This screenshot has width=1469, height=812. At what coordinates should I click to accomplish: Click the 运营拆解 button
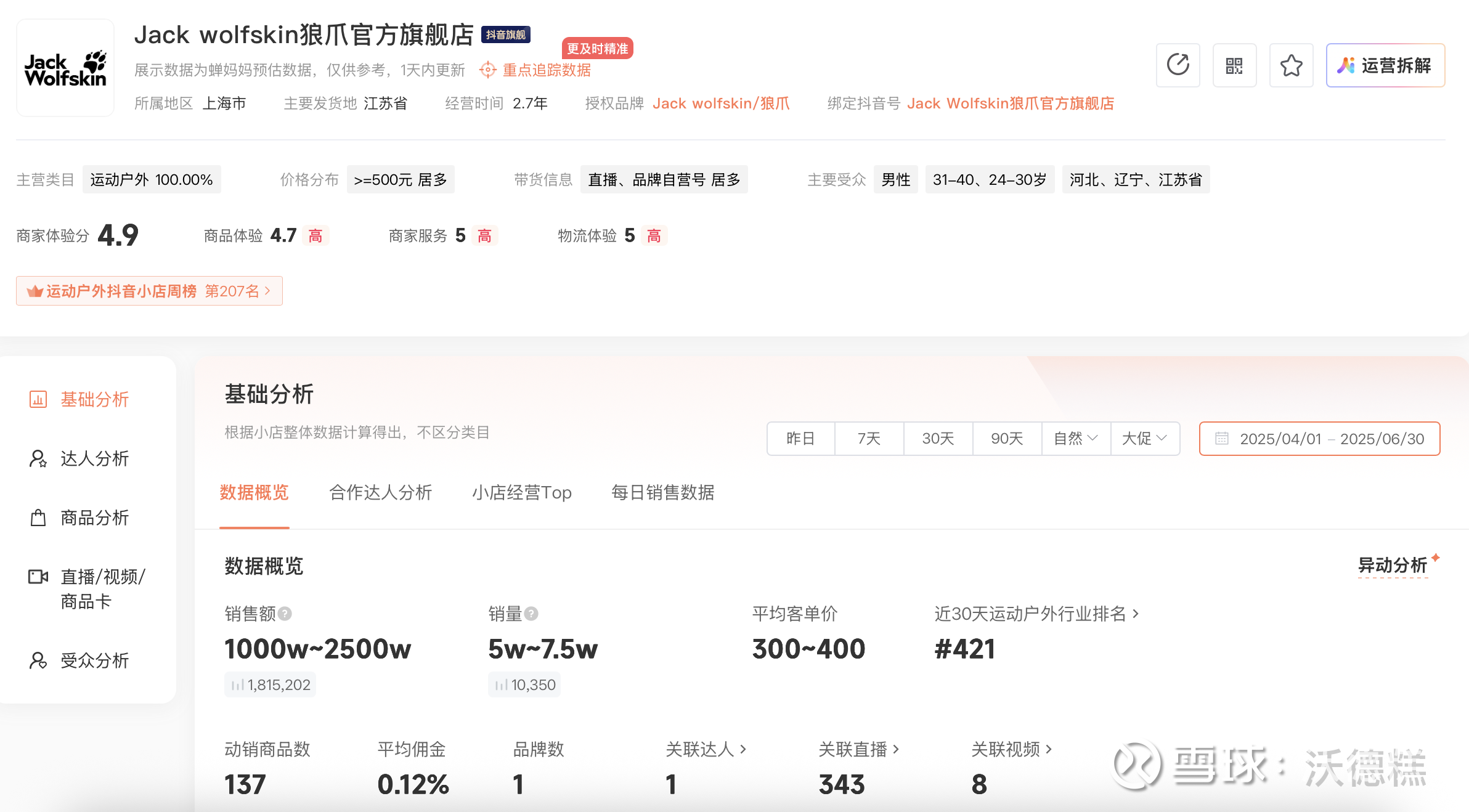click(1385, 65)
